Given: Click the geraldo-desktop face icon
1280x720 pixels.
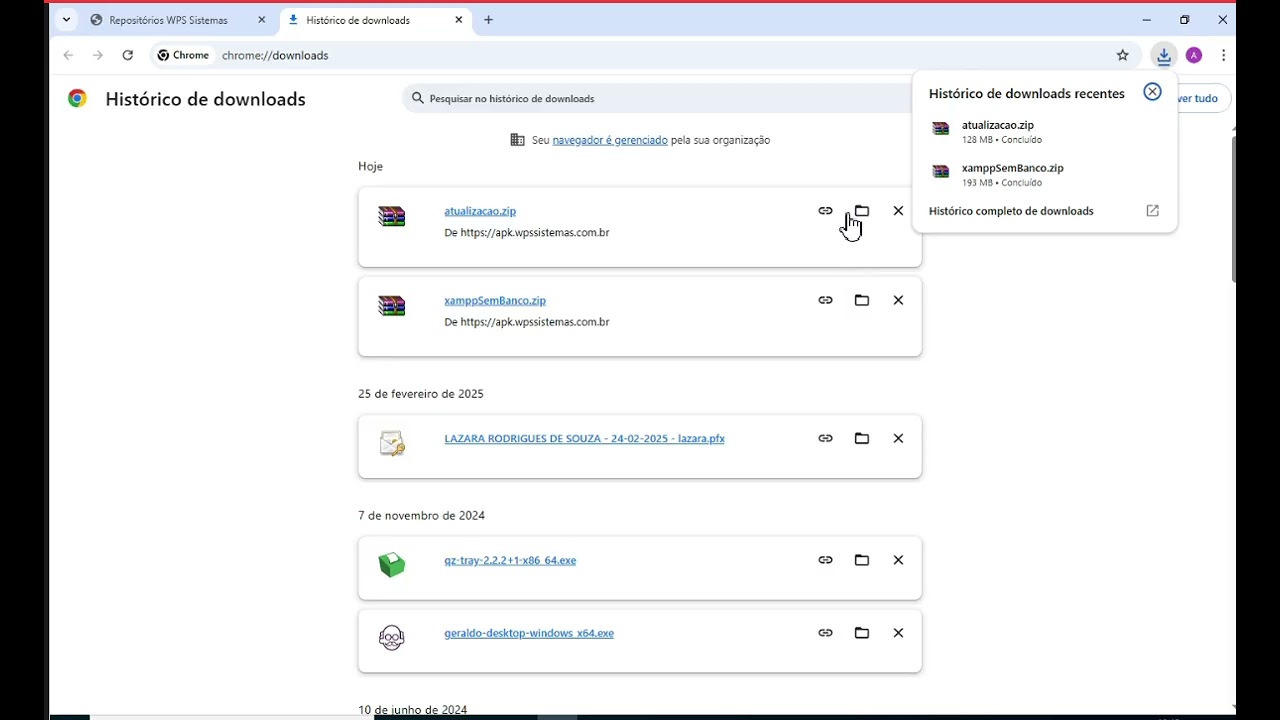Looking at the screenshot, I should tap(392, 638).
